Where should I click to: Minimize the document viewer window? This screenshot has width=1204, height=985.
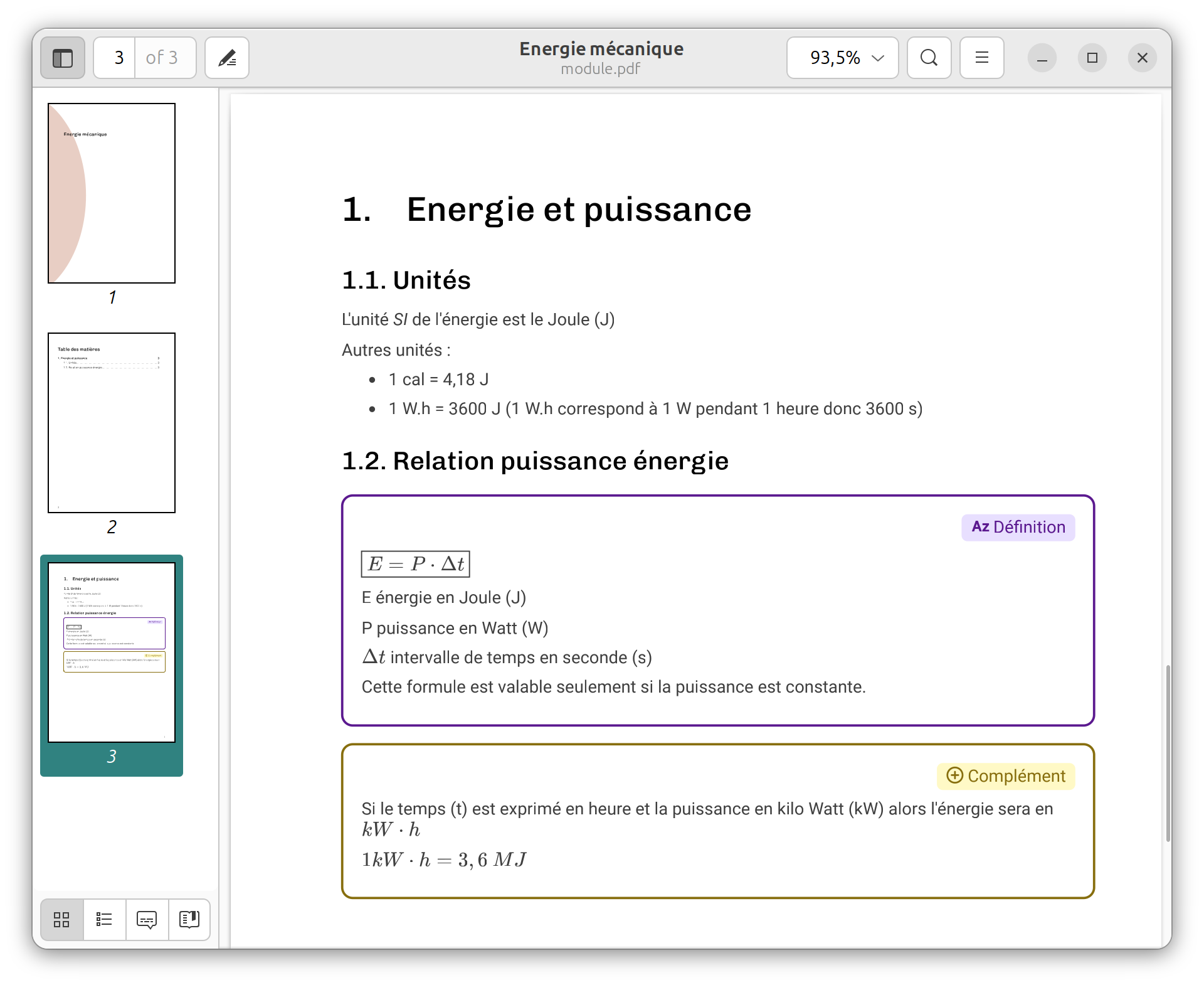[1042, 58]
